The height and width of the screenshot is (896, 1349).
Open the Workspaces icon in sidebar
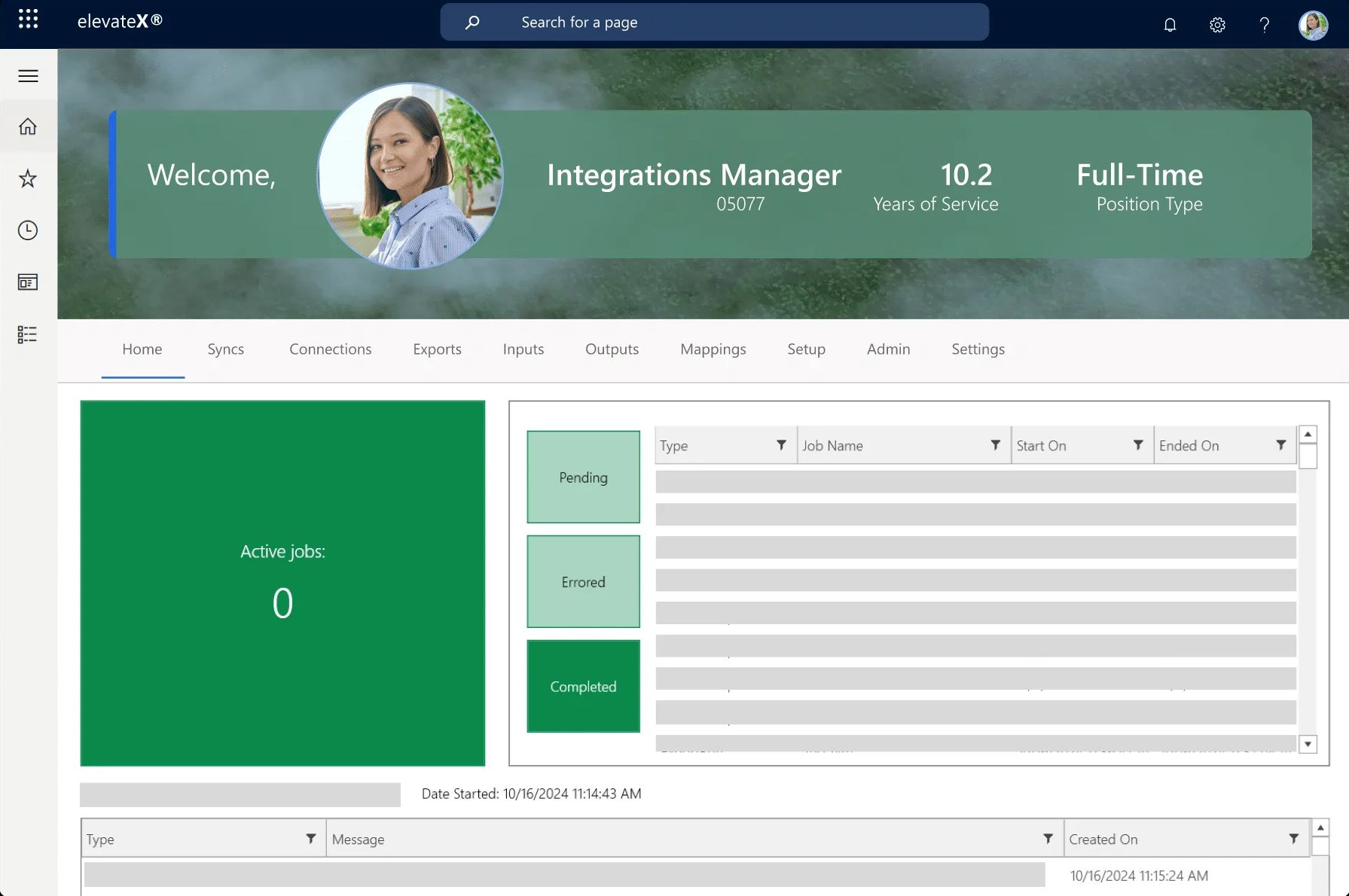[28, 282]
